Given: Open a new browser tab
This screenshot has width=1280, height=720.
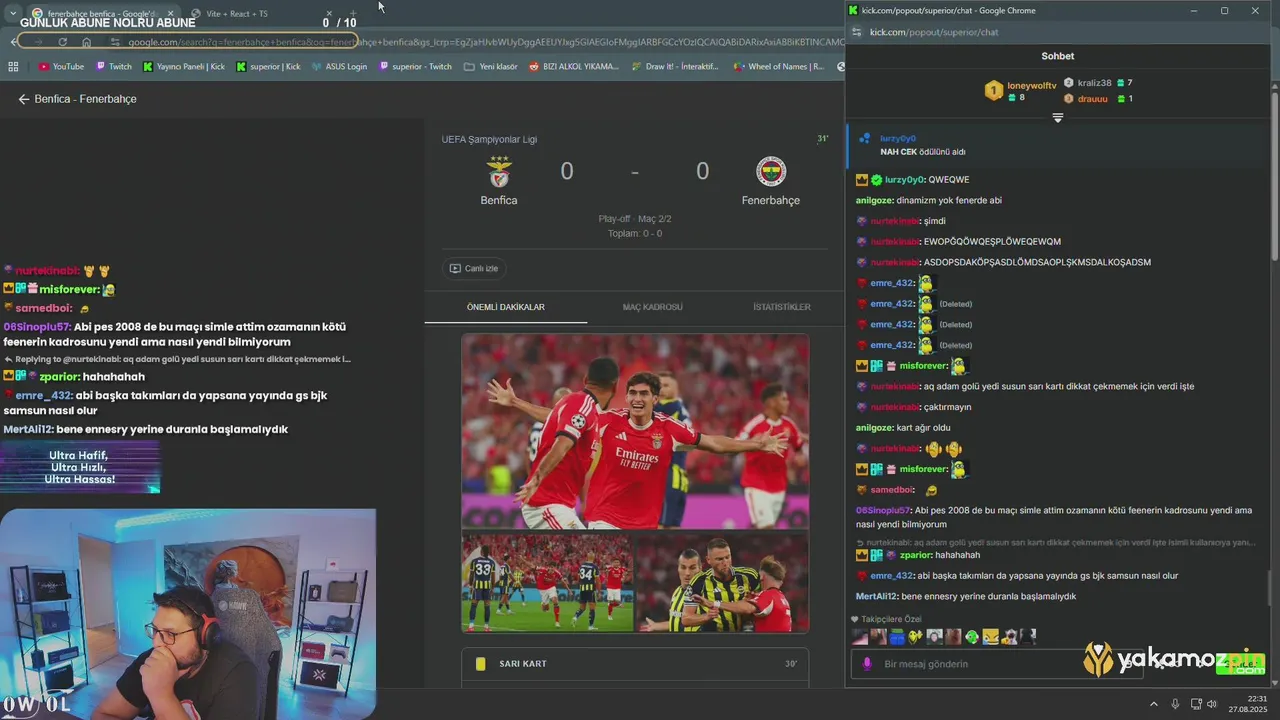Looking at the screenshot, I should 353,14.
